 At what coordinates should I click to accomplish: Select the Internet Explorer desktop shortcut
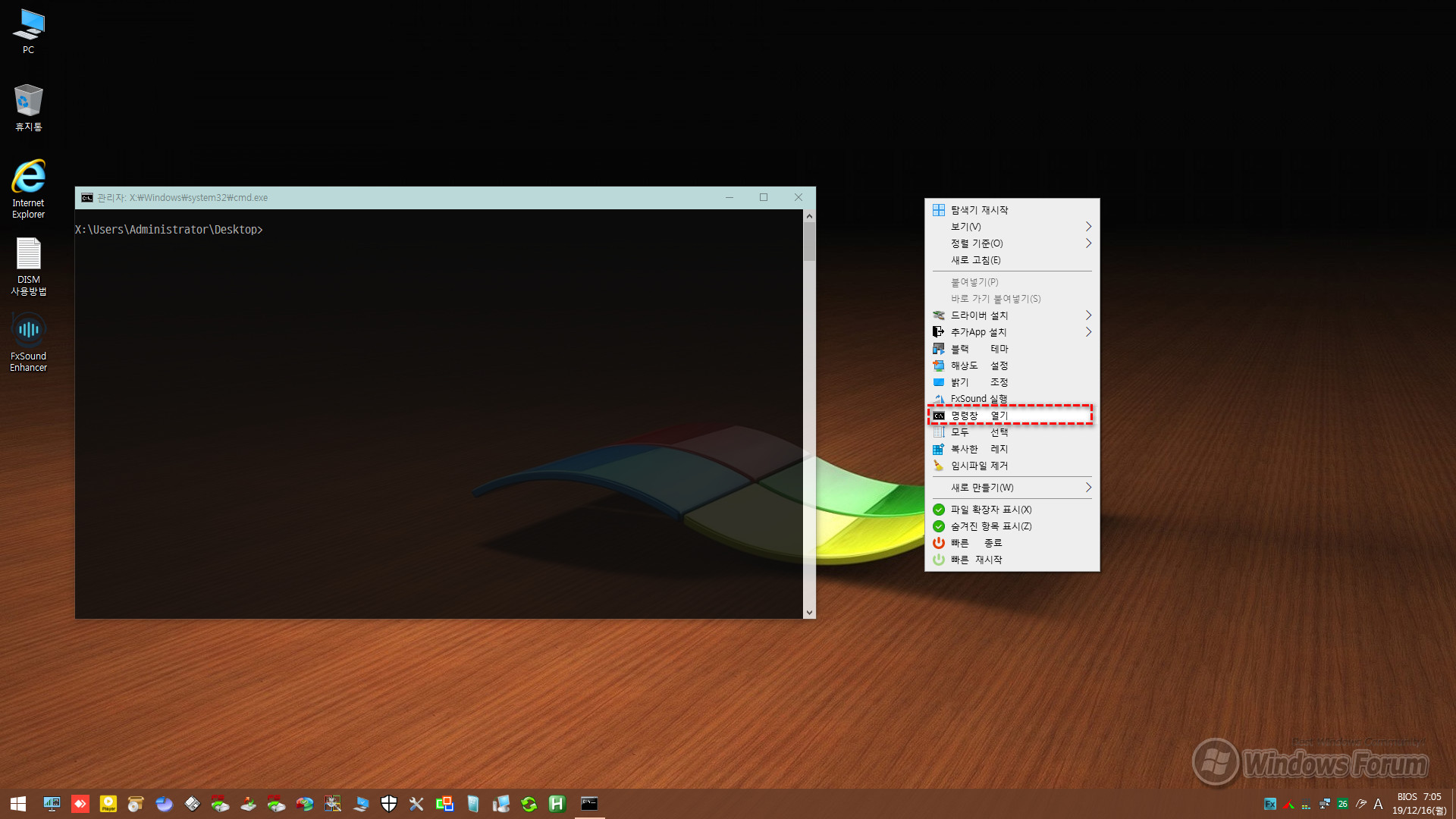[28, 189]
